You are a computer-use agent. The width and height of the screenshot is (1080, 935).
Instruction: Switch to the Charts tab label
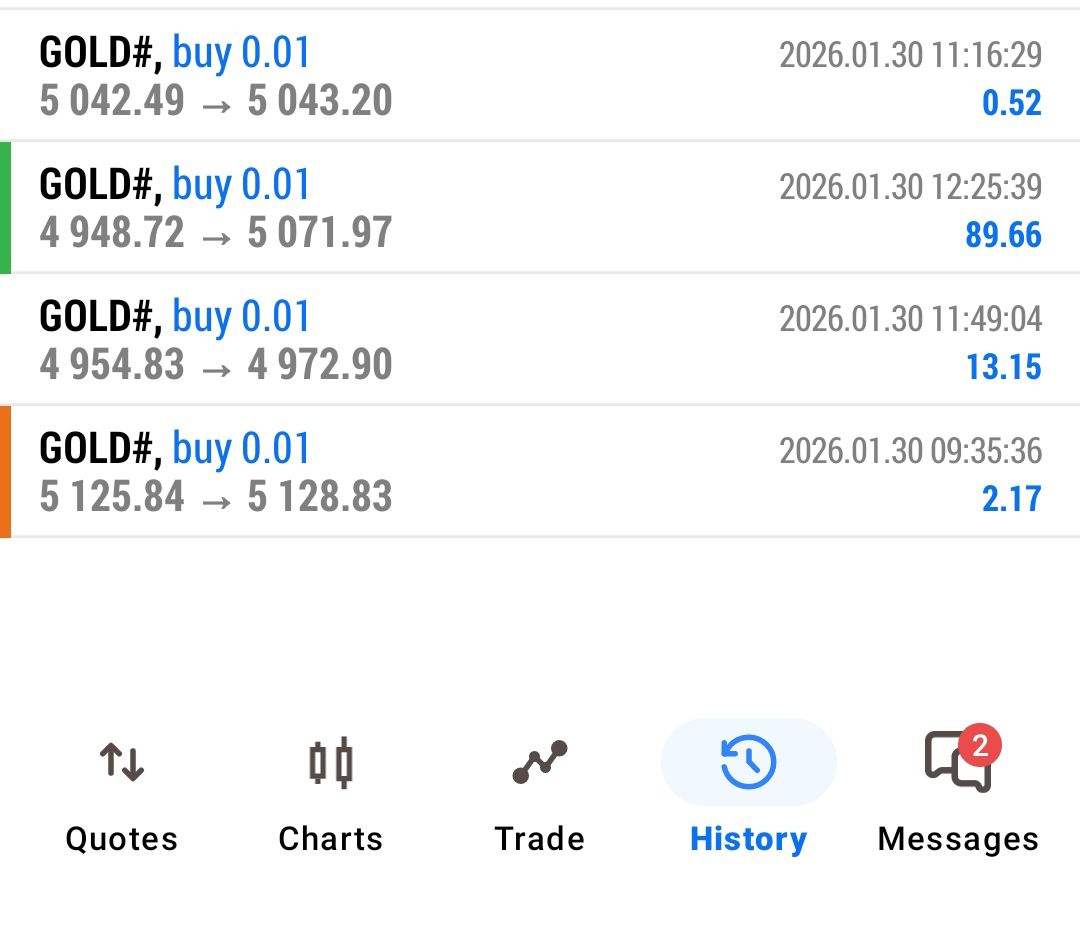330,839
